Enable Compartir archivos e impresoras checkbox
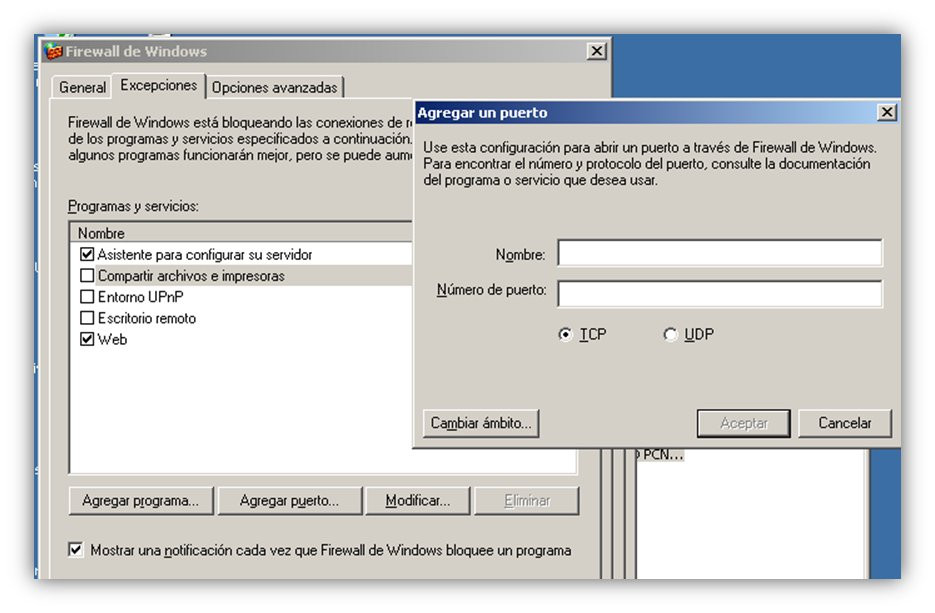This screenshot has width=935, height=613. (87, 275)
